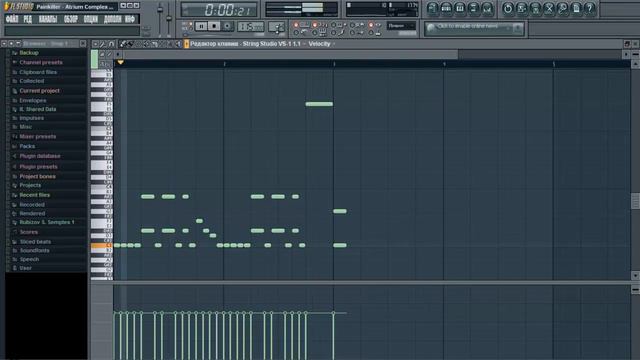Show the Browser using toolbar shortcut icon

tap(474, 8)
